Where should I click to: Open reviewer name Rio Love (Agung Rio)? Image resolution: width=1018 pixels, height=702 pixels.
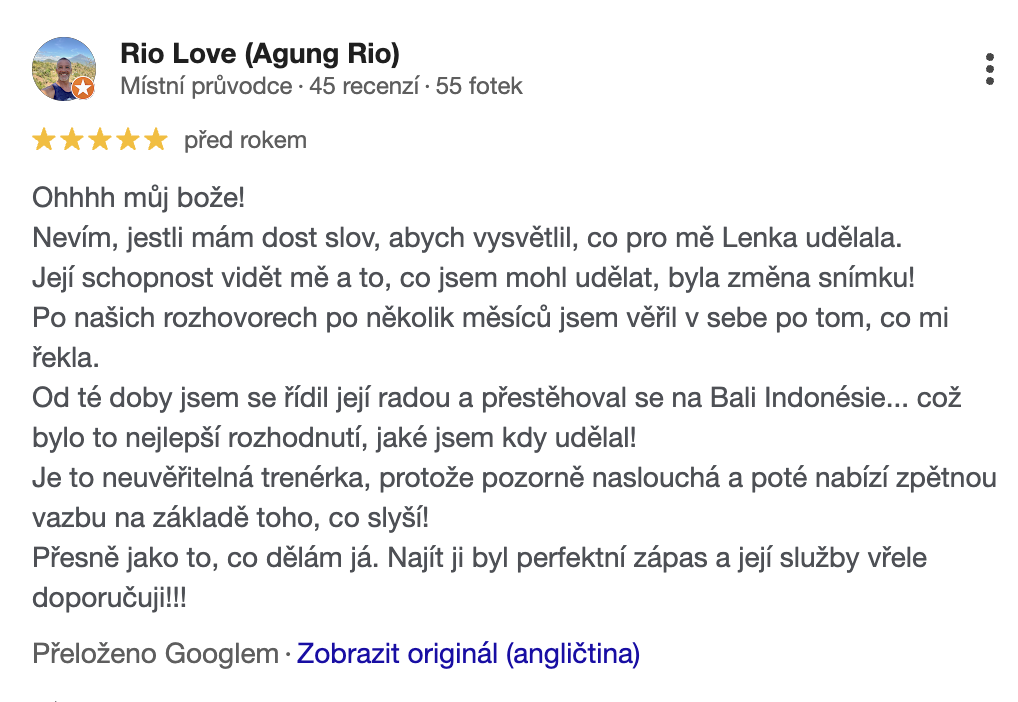coord(260,54)
